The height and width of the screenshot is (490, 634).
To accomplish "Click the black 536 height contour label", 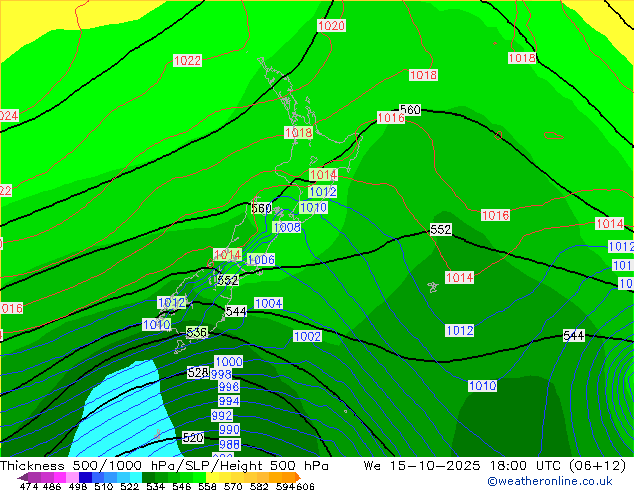I will coord(197,333).
